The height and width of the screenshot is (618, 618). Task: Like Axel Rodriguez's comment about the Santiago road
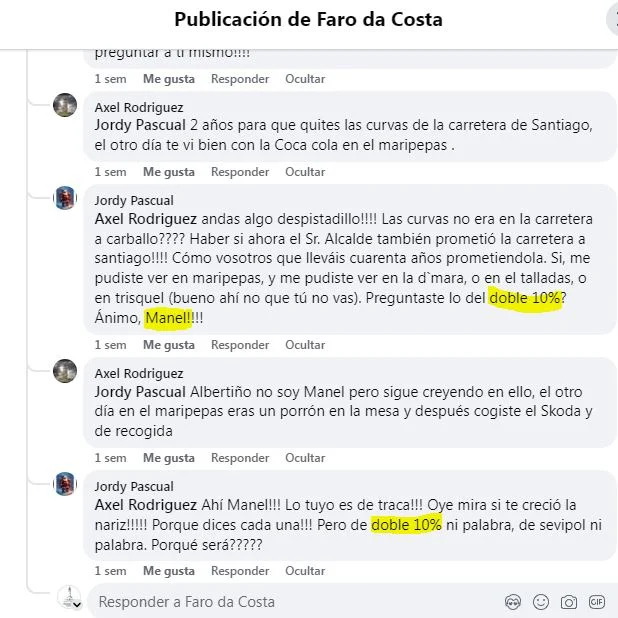(x=169, y=172)
